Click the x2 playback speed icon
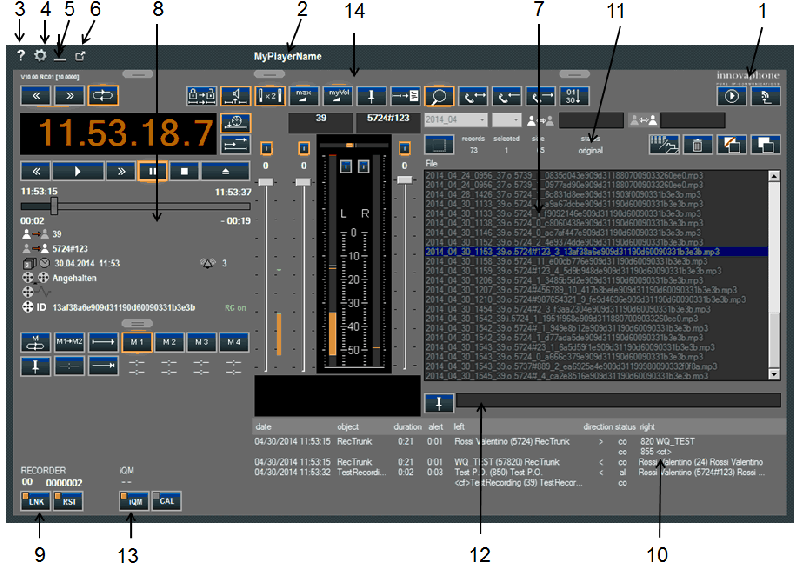The width and height of the screenshot is (800, 573). [268, 96]
